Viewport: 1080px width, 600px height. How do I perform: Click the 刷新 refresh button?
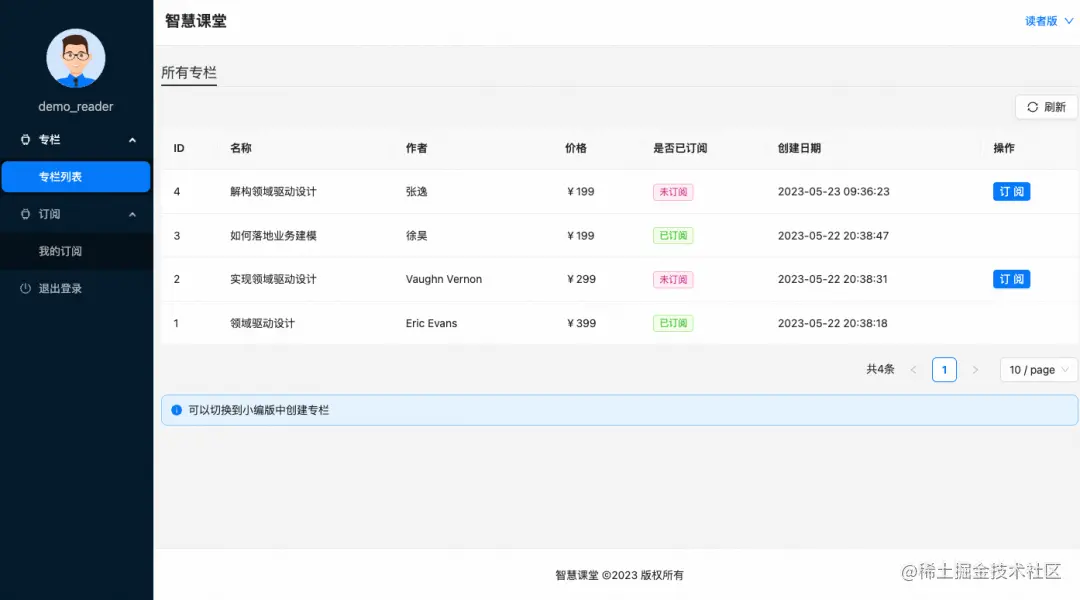coord(1046,107)
